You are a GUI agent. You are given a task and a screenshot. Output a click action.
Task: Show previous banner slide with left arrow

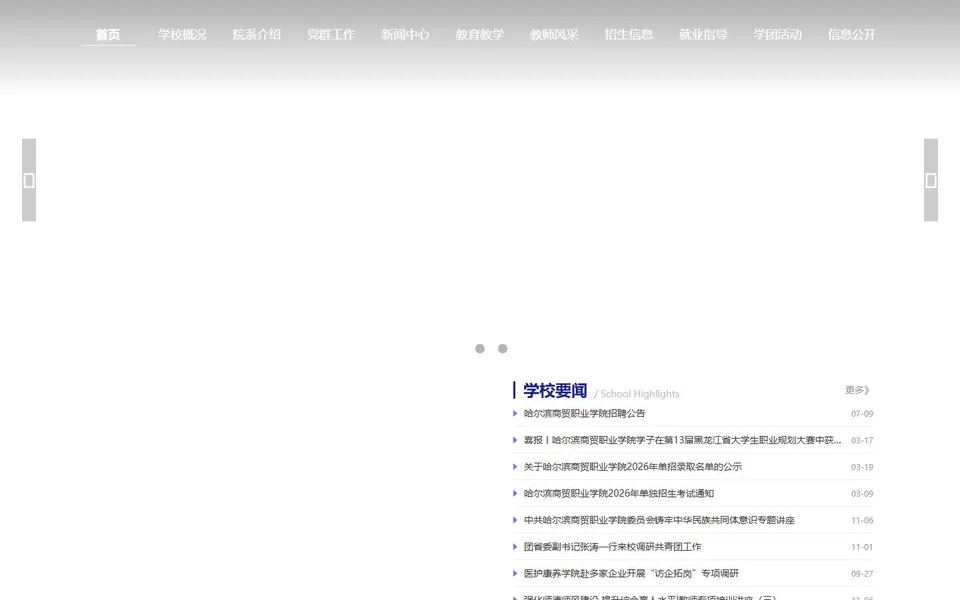(29, 180)
